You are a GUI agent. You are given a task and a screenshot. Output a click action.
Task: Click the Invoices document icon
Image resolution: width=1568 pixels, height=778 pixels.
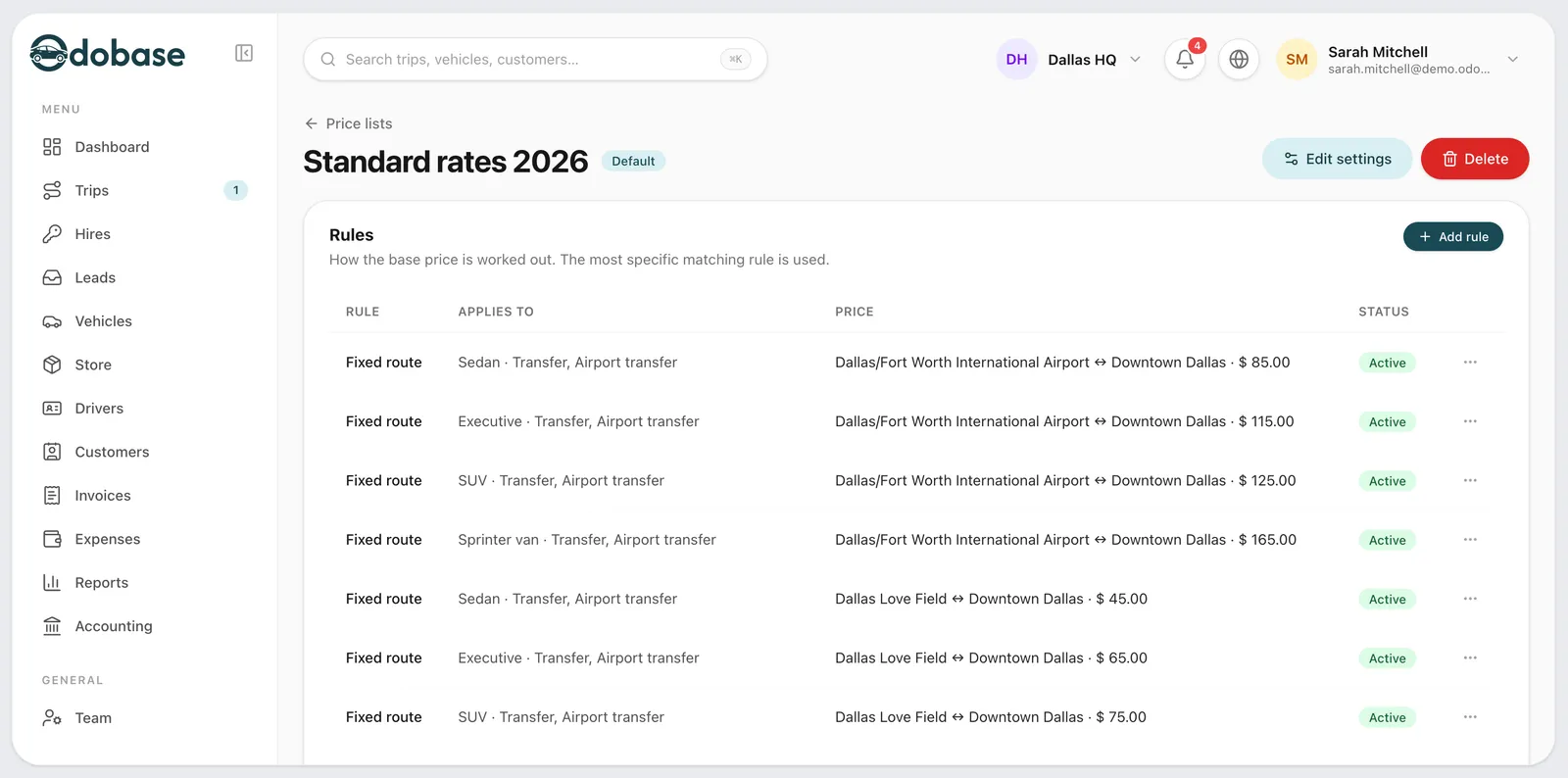[x=52, y=496]
